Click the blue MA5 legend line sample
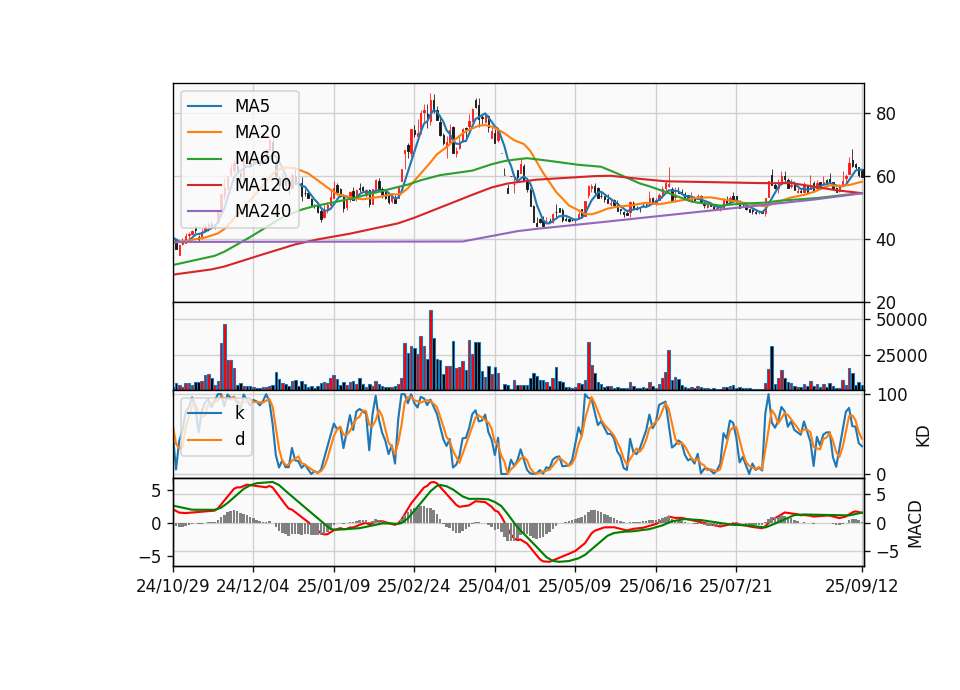 205,106
